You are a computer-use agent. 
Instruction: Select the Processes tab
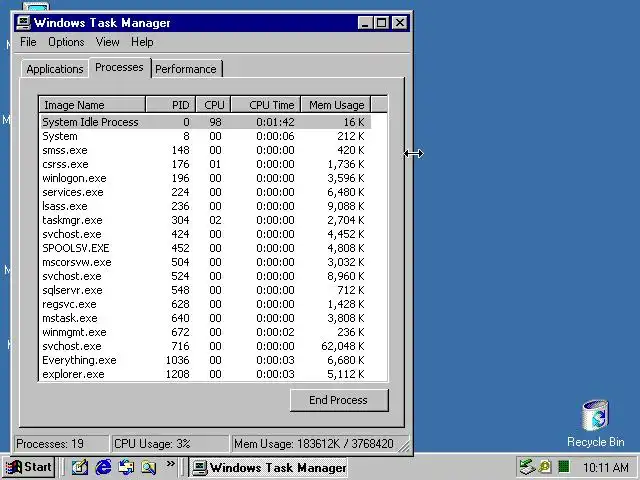(x=119, y=67)
